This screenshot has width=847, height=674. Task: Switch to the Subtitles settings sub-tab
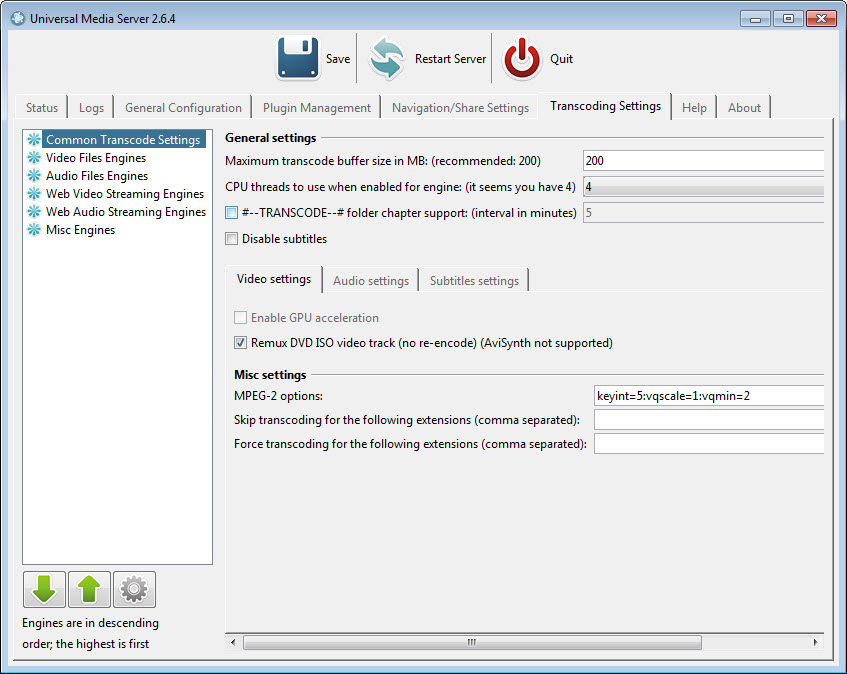474,281
